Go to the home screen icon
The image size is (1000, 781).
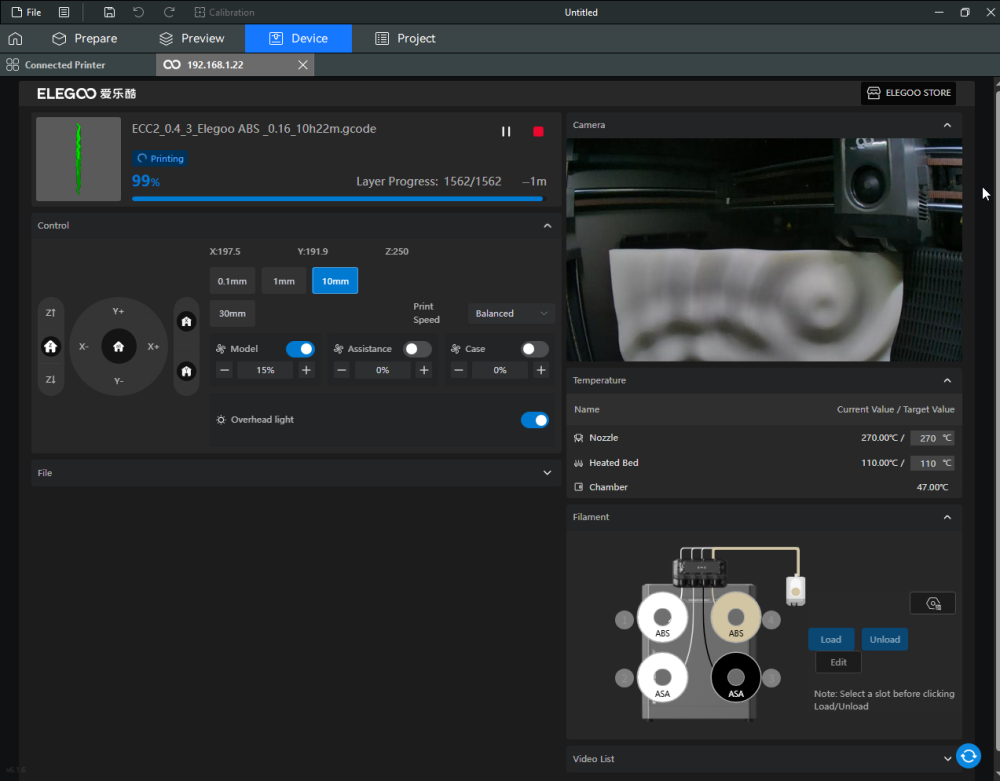click(x=15, y=39)
